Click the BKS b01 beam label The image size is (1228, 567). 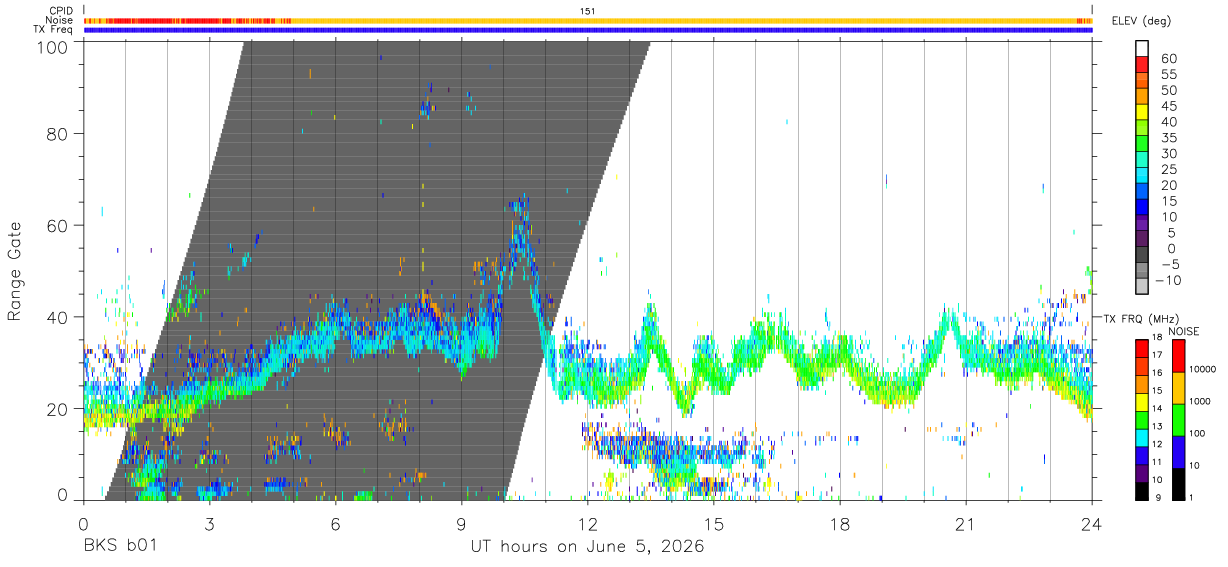click(119, 547)
